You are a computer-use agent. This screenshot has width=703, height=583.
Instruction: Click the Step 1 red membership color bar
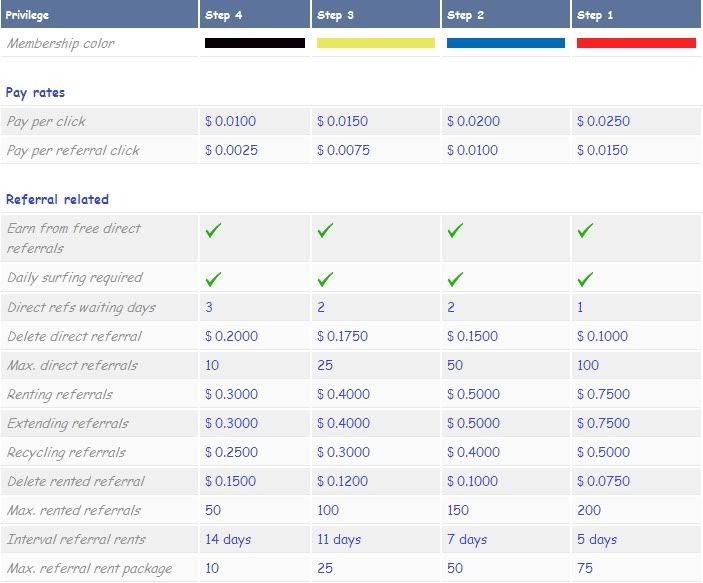pos(636,43)
